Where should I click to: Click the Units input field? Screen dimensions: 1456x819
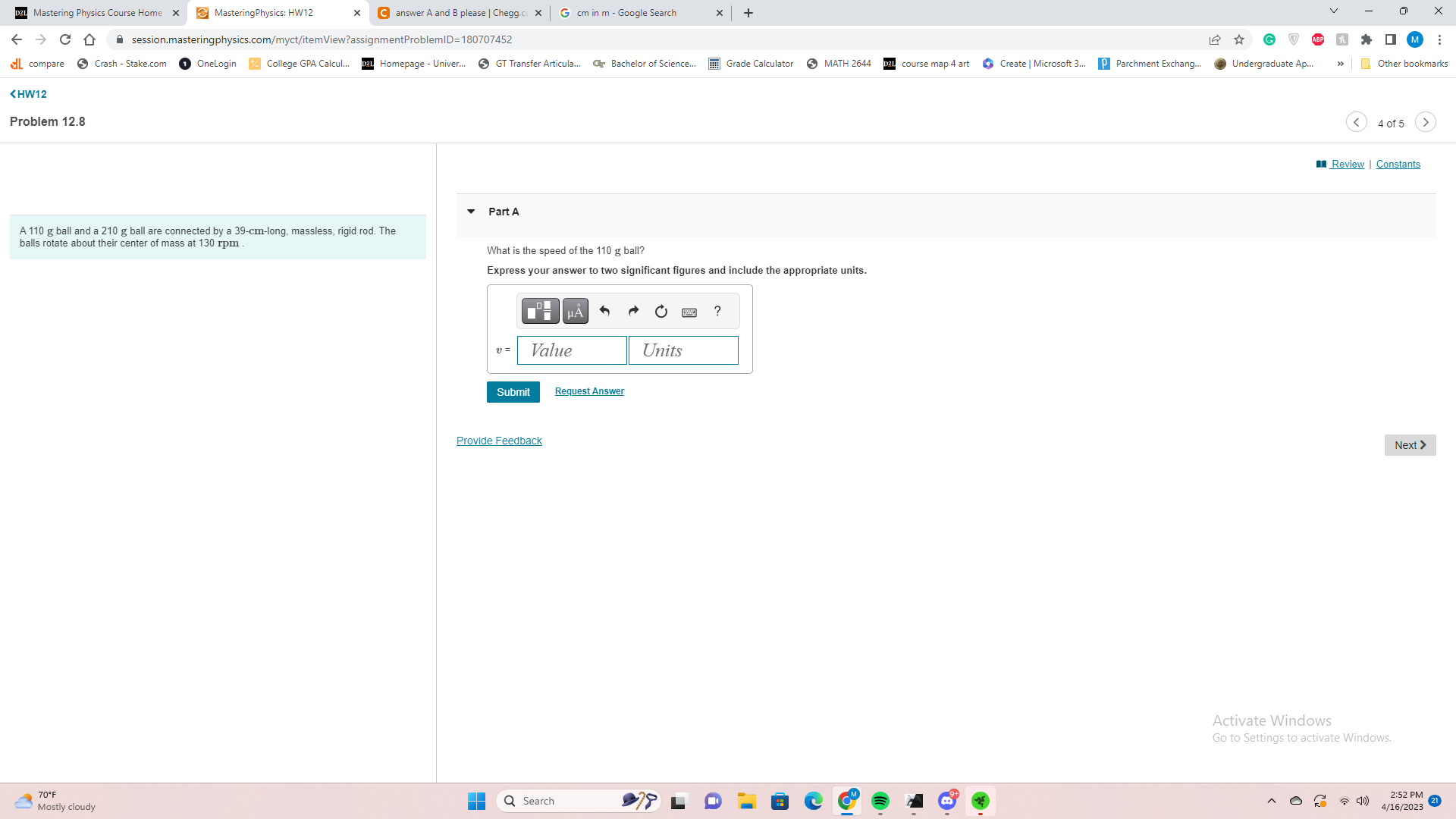coord(683,350)
